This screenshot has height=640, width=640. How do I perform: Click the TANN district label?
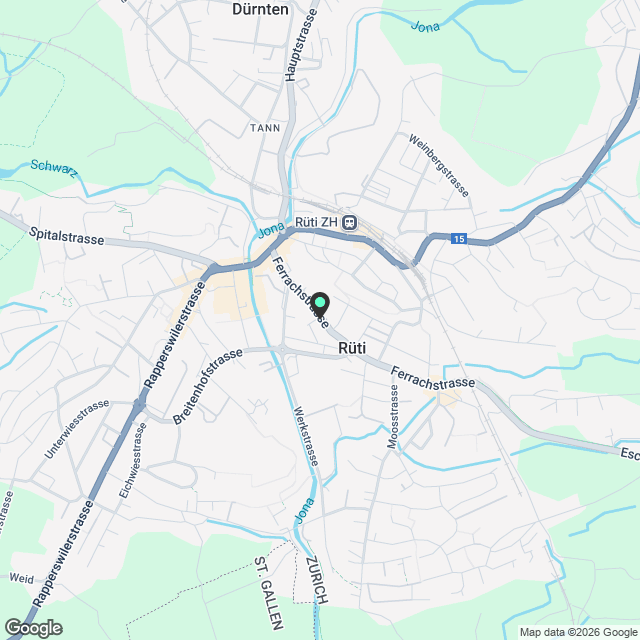pos(265,128)
